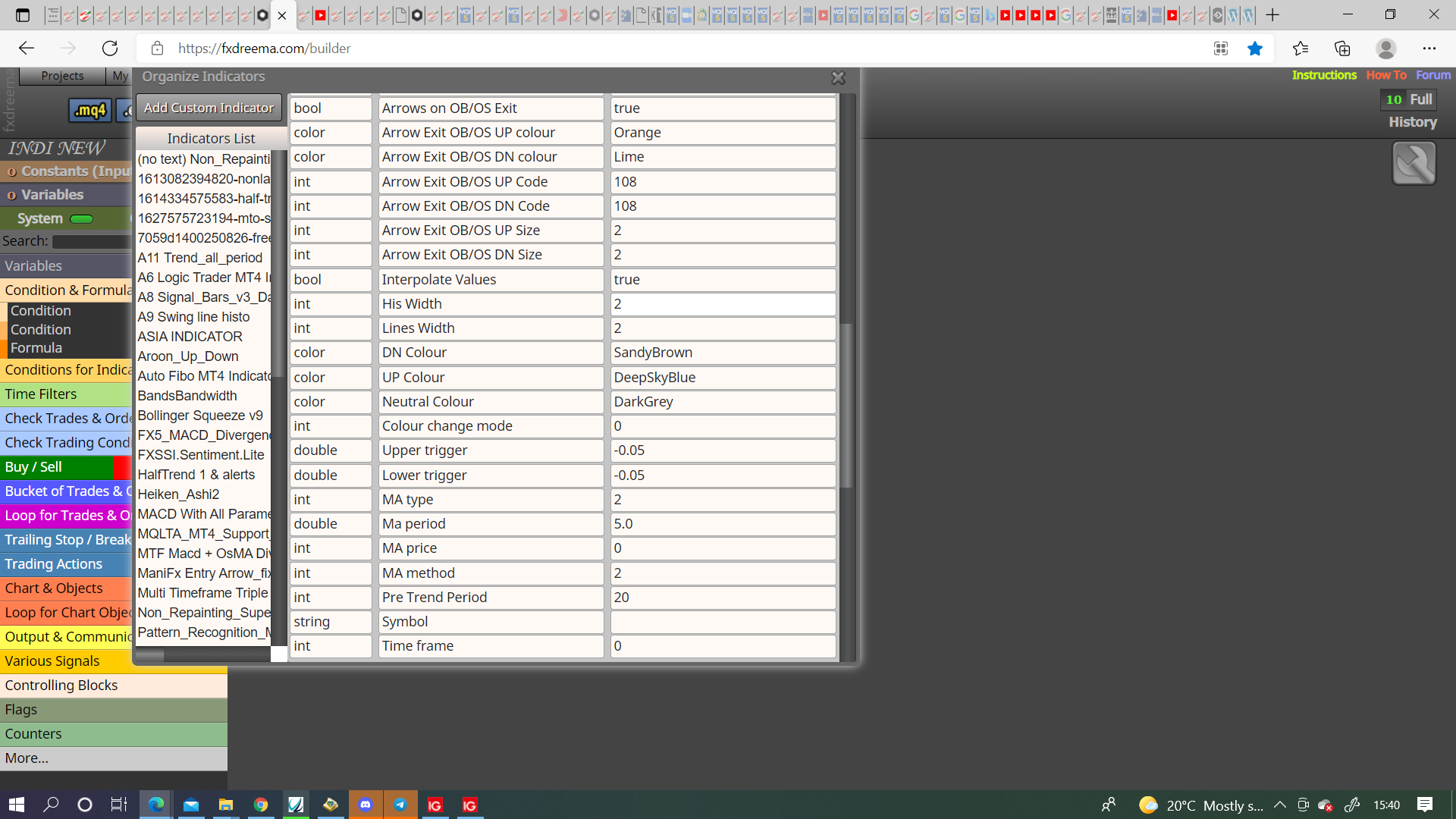Expand Constants (Inputs) section
The height and width of the screenshot is (819, 1456).
click(67, 171)
